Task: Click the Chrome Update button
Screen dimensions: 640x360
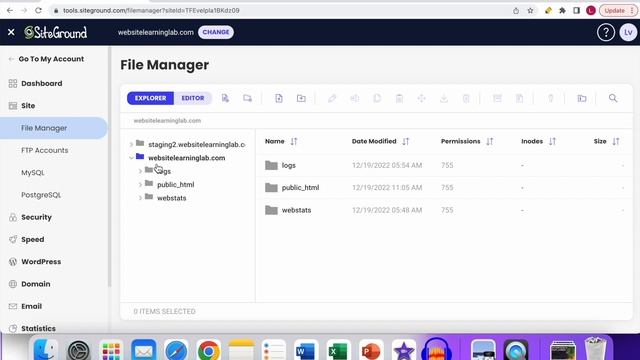Action: [x=618, y=11]
